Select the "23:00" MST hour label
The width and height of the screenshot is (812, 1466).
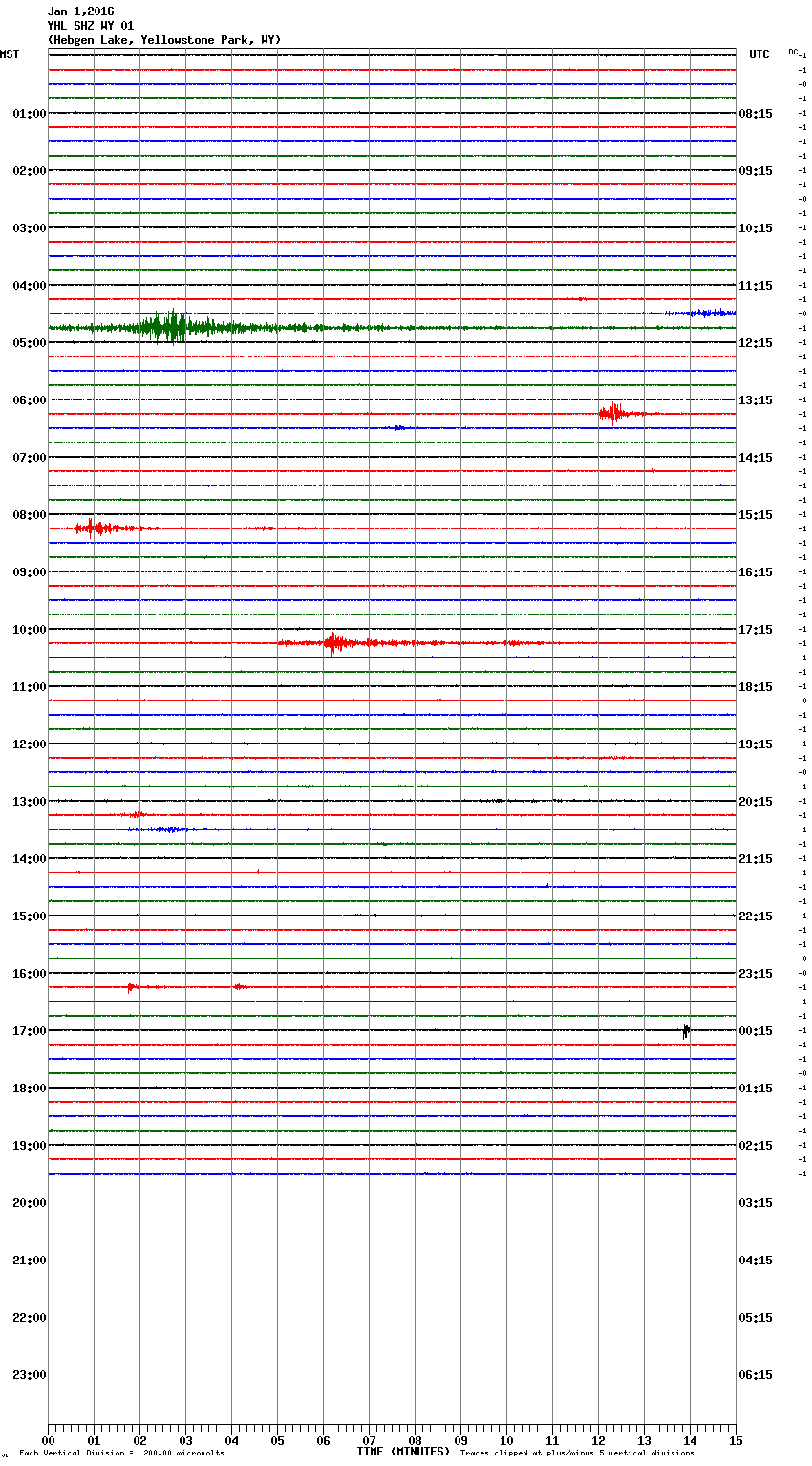[x=30, y=1375]
